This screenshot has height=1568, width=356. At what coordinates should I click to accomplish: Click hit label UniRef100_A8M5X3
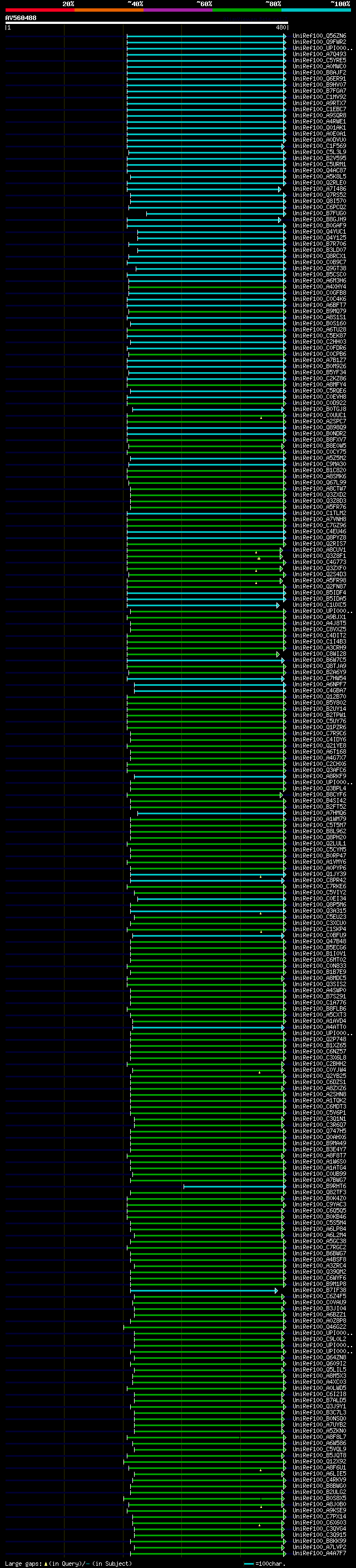tap(319, 1376)
